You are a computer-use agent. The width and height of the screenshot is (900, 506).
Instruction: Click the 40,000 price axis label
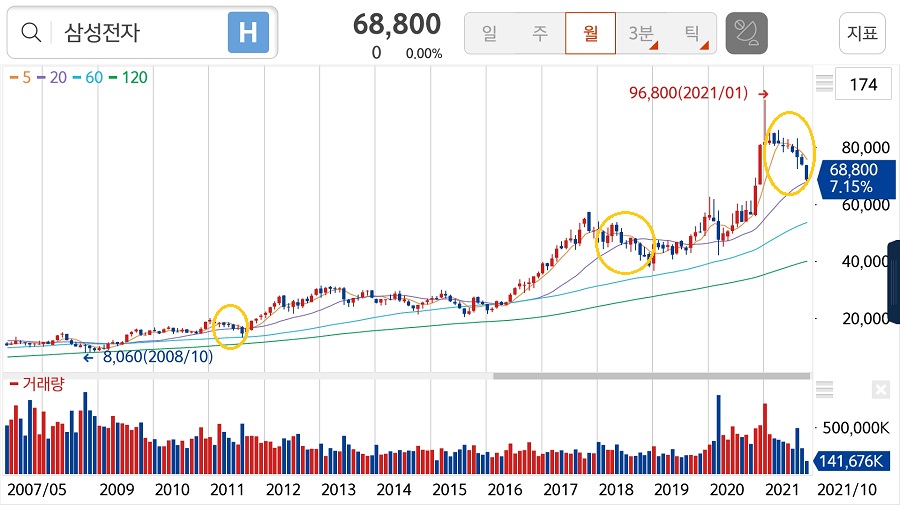[866, 262]
